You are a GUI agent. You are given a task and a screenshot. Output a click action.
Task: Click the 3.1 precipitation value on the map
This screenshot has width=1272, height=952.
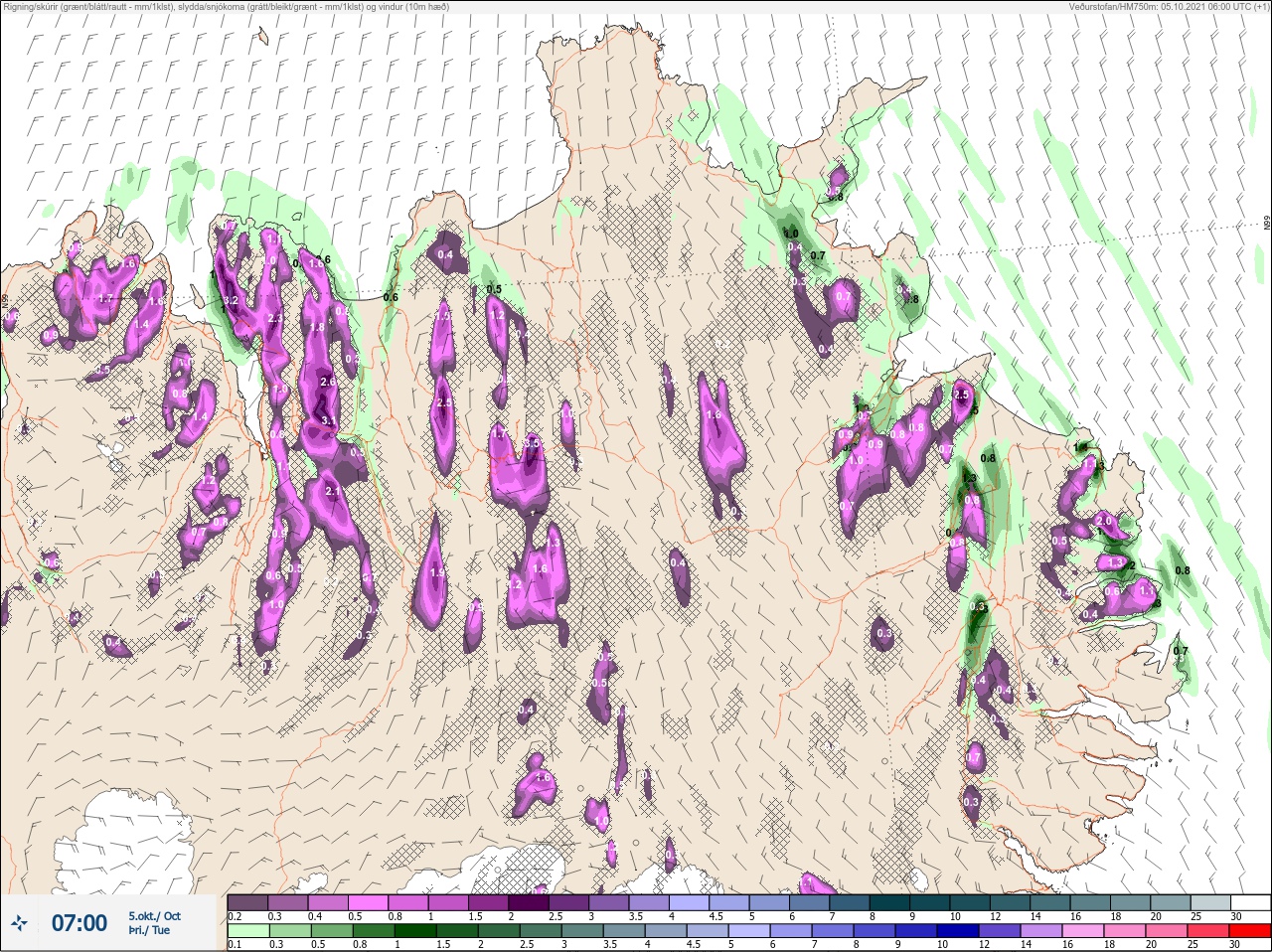(329, 421)
